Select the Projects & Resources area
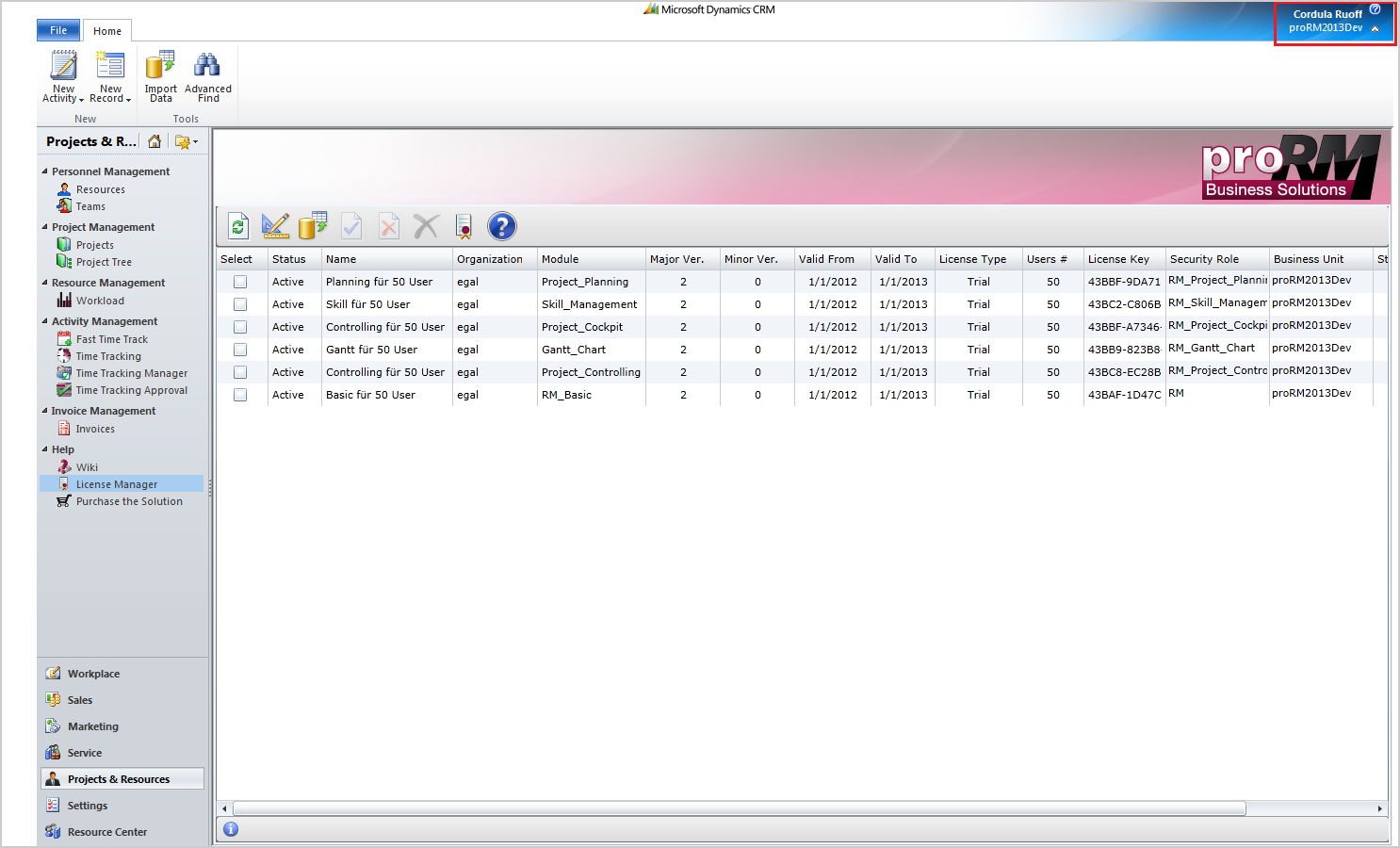Screen dimensions: 1400x848 point(122,779)
